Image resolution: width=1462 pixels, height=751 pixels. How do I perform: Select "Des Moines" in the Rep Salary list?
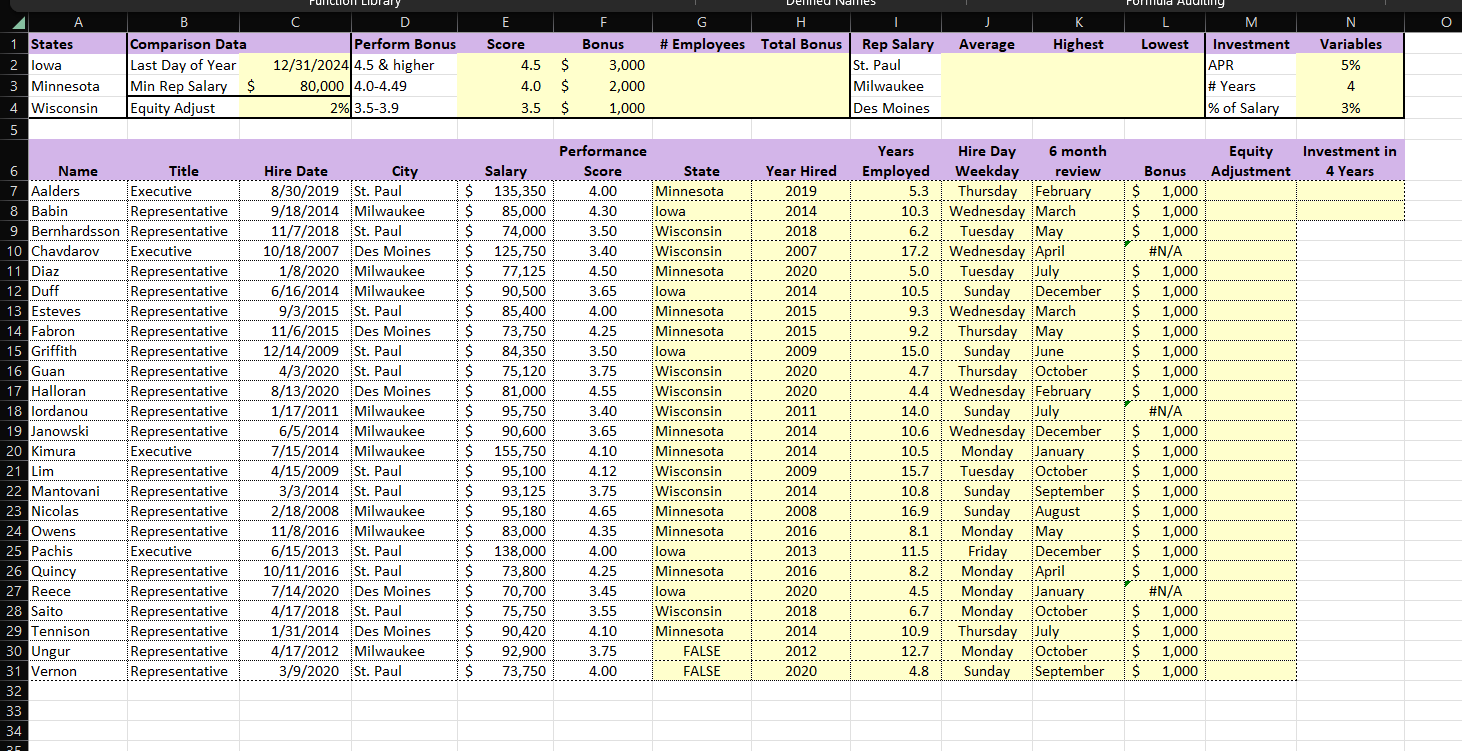[896, 108]
